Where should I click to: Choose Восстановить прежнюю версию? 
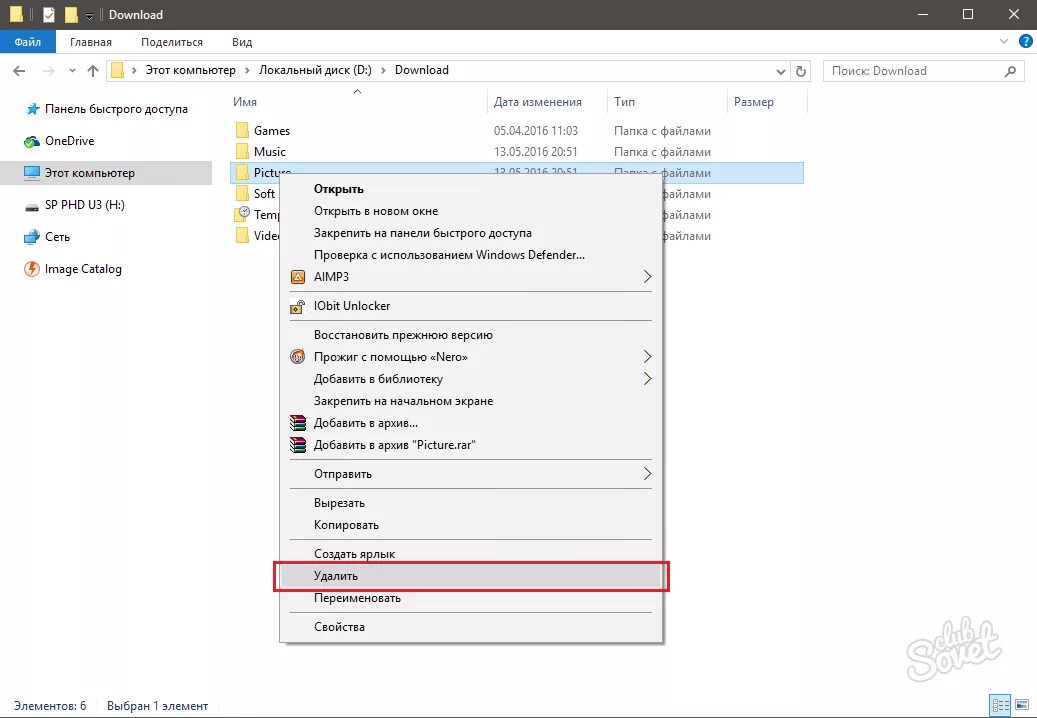pyautogui.click(x=471, y=335)
